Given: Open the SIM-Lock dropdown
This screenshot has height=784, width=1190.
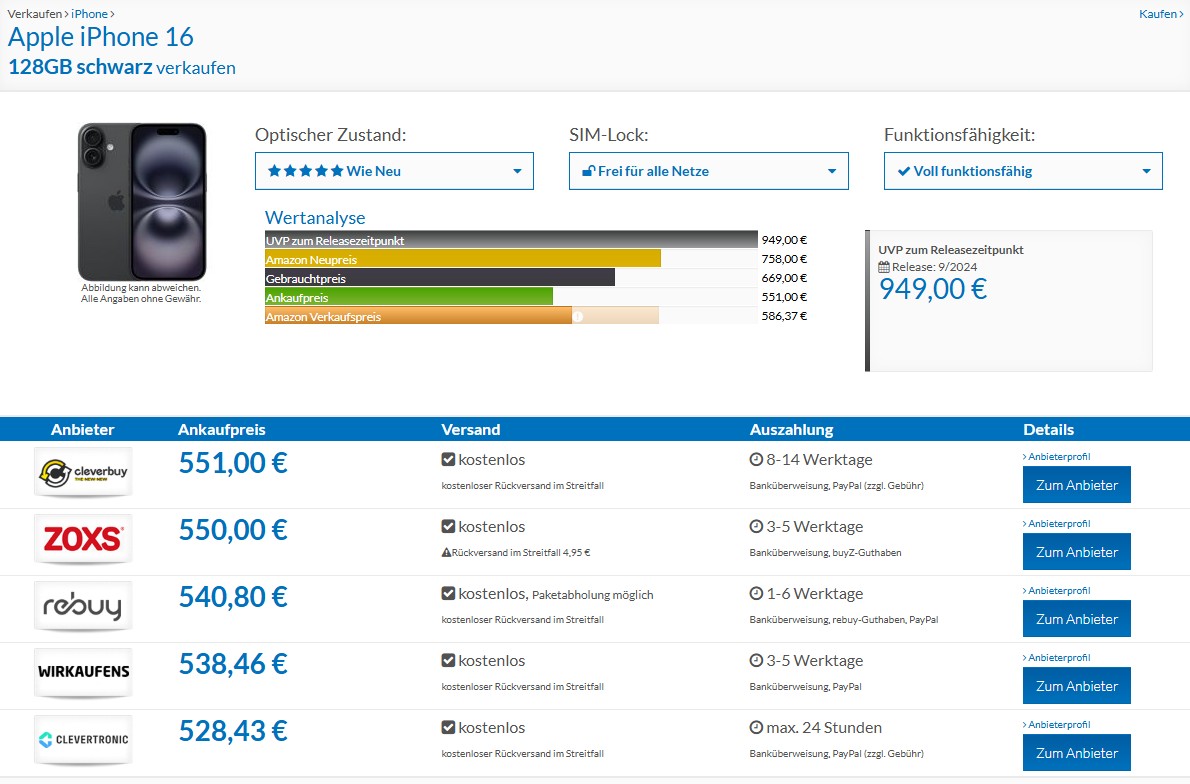Looking at the screenshot, I should 708,171.
